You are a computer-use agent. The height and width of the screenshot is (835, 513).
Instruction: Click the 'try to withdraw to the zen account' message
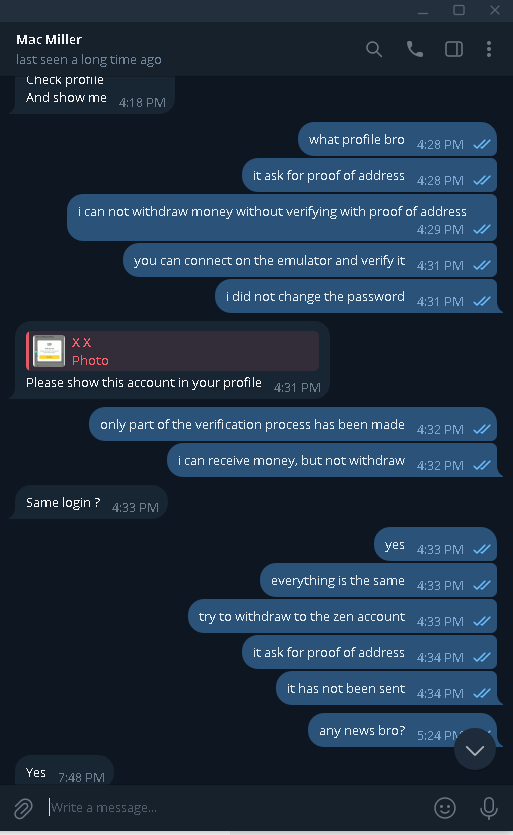(343, 616)
